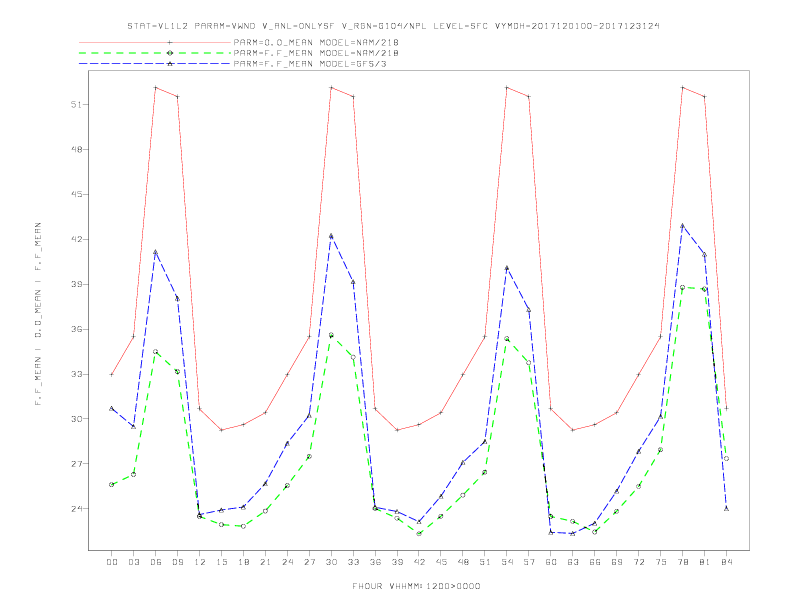792x612 pixels.
Task: Click x-axis forecast hour label 15
Action: (221, 562)
